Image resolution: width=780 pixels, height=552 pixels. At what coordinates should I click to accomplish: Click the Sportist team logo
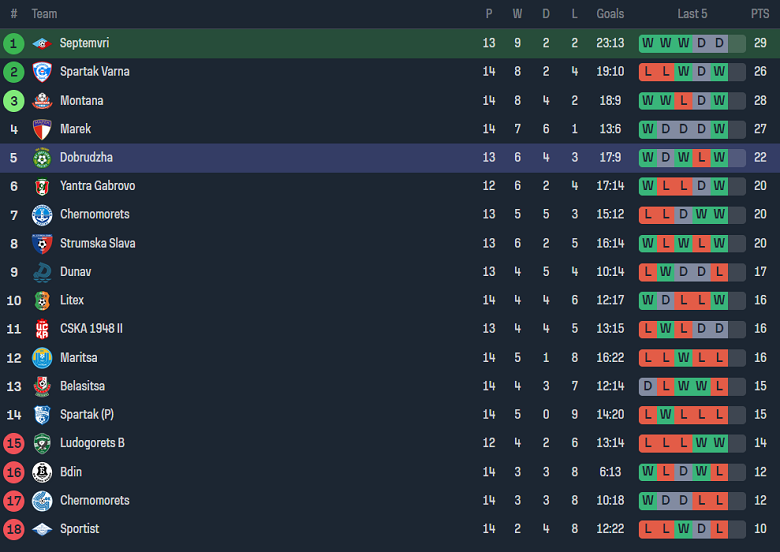41,529
